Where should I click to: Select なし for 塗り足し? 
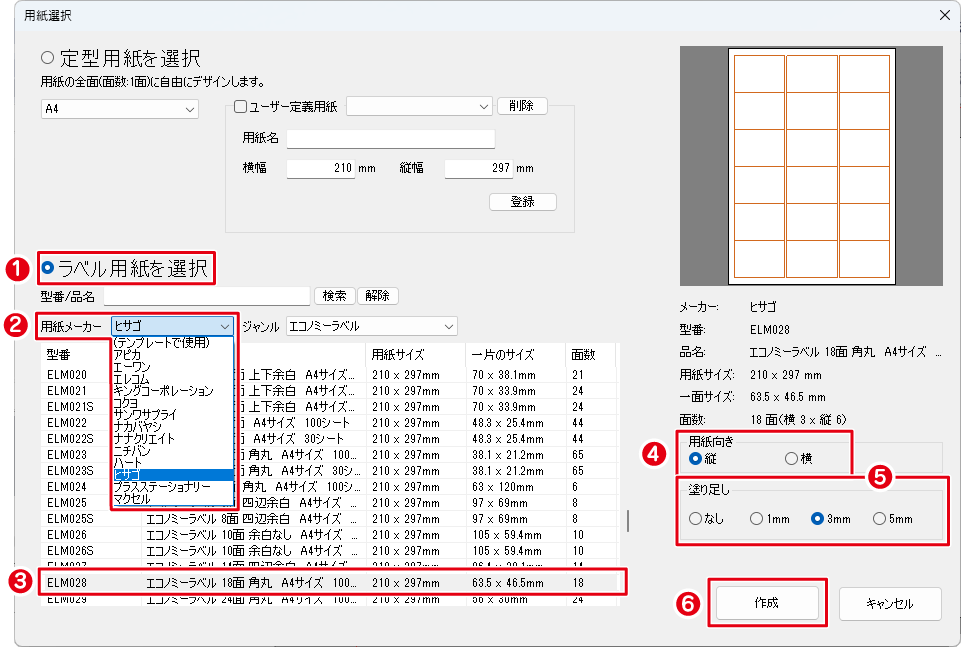pos(696,519)
